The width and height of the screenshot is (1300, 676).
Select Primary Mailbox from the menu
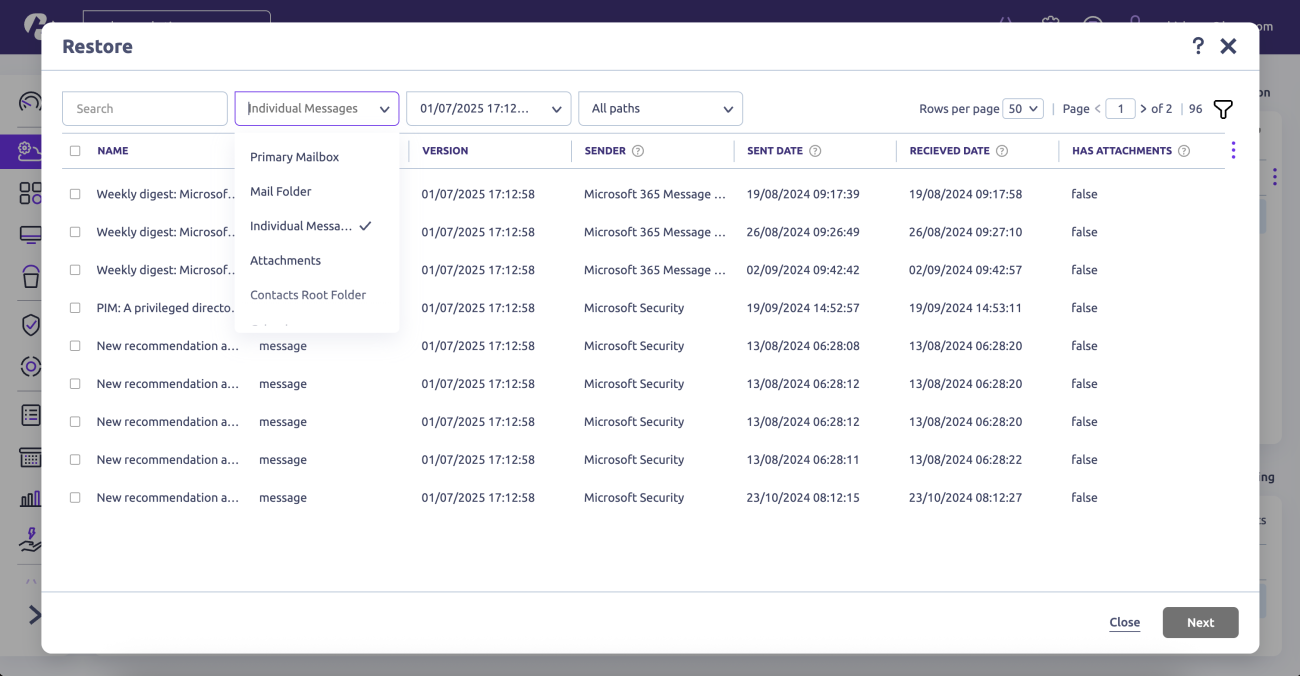(294, 156)
